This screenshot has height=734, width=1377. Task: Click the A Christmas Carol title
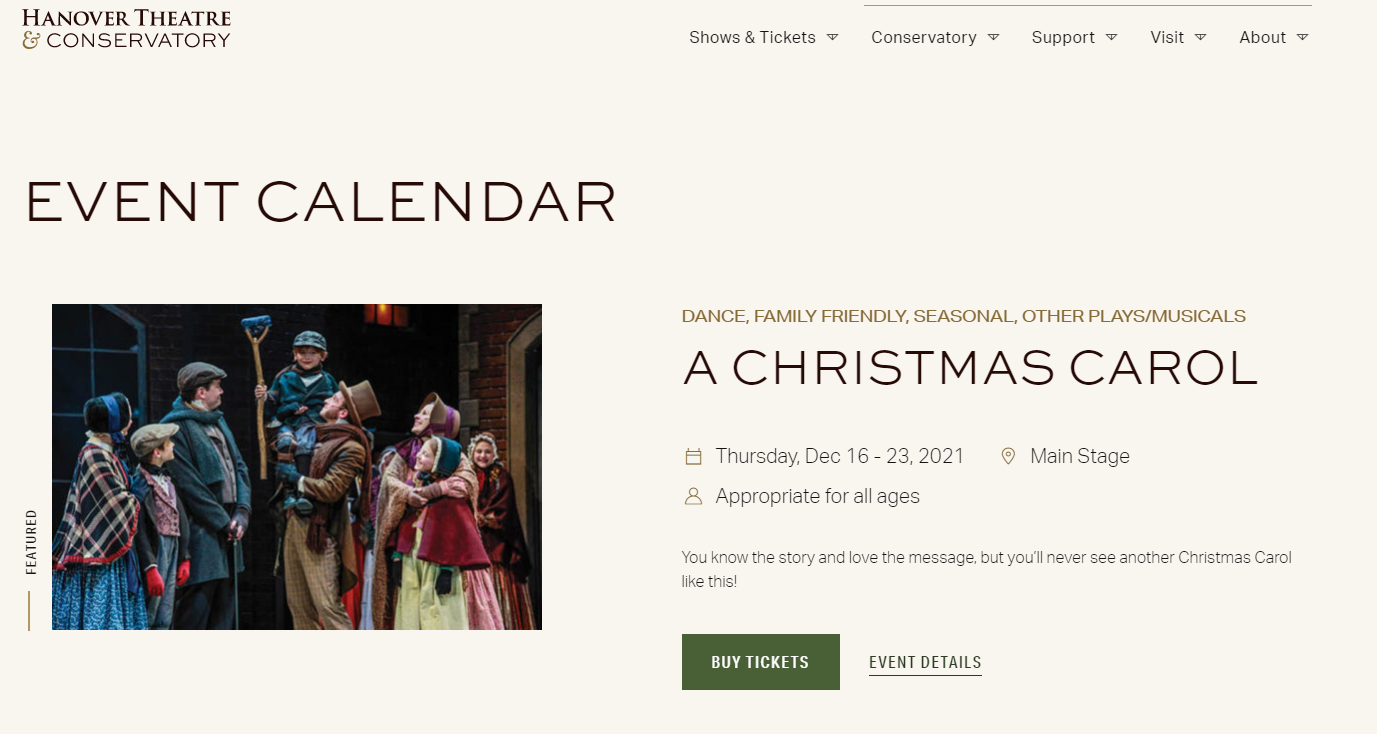(x=970, y=369)
